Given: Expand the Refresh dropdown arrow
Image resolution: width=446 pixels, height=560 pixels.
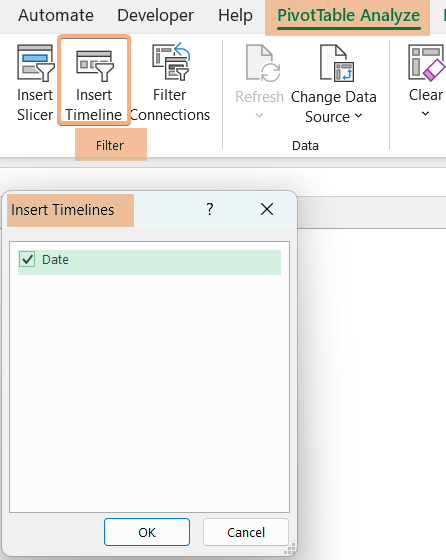Looking at the screenshot, I should pos(260,115).
